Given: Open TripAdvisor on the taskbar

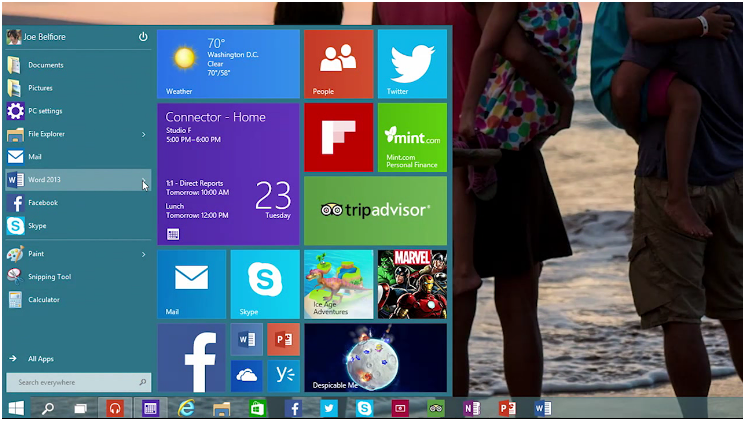Looking at the screenshot, I should 436,408.
